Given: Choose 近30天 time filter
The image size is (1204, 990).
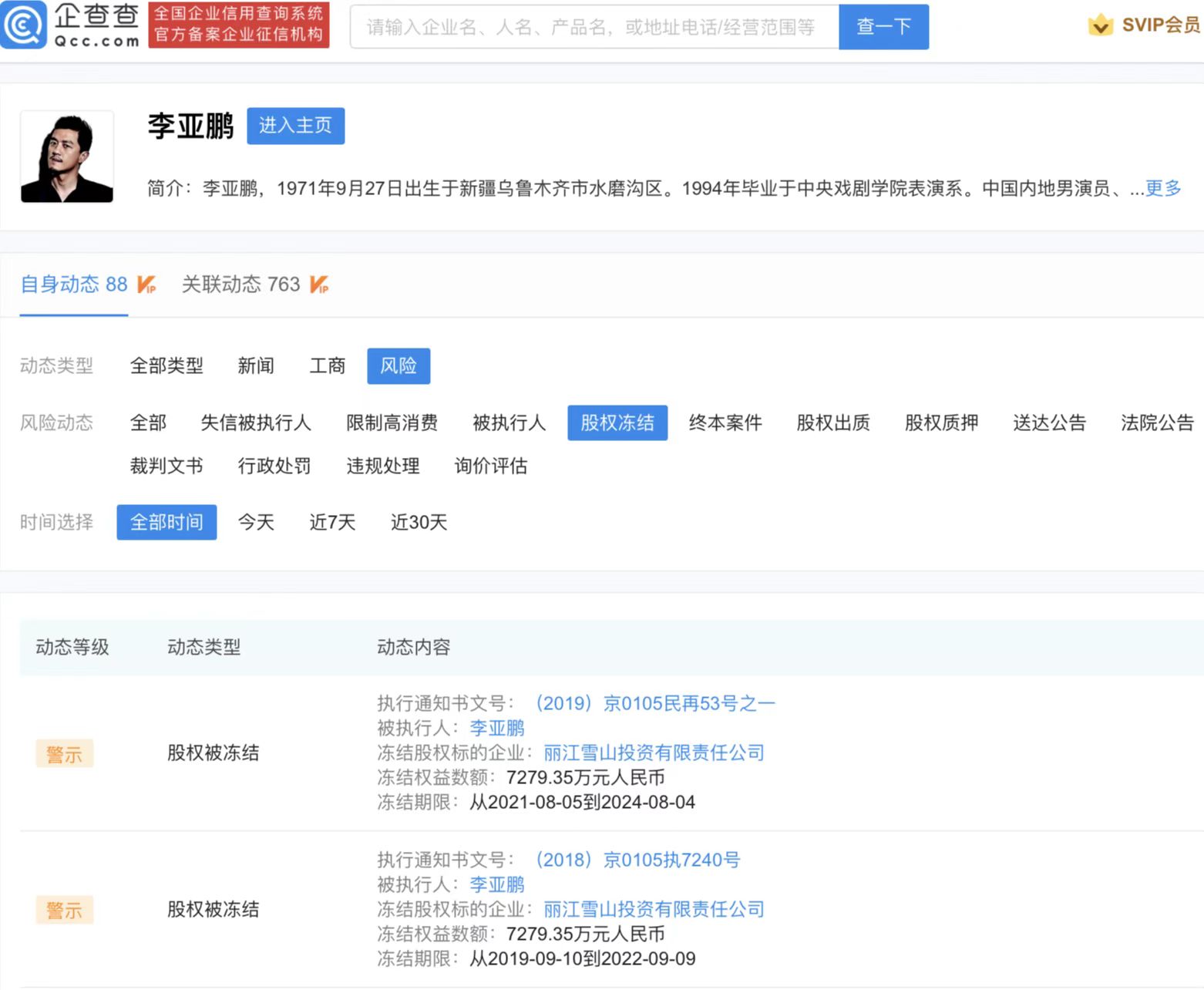Looking at the screenshot, I should (419, 522).
